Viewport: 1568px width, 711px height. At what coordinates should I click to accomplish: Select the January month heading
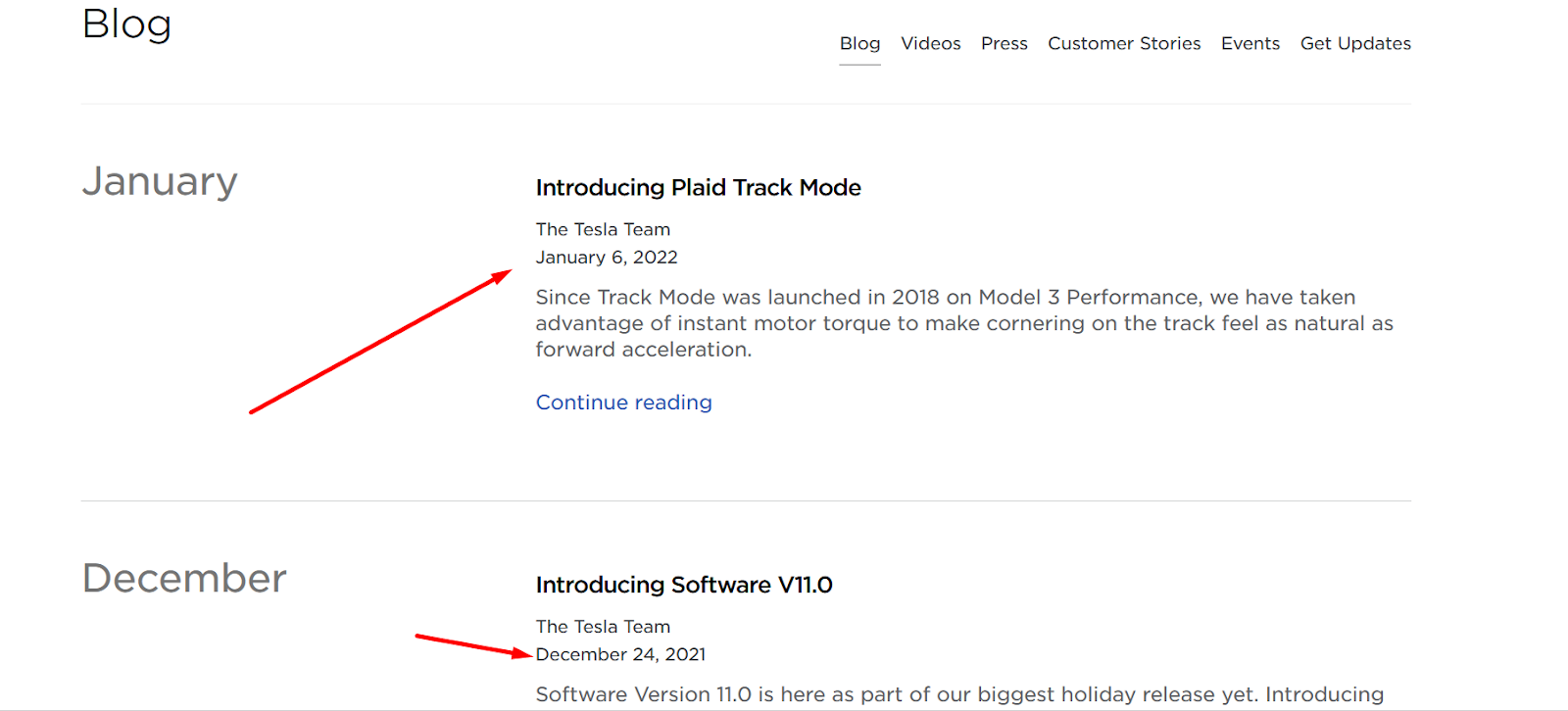point(160,182)
